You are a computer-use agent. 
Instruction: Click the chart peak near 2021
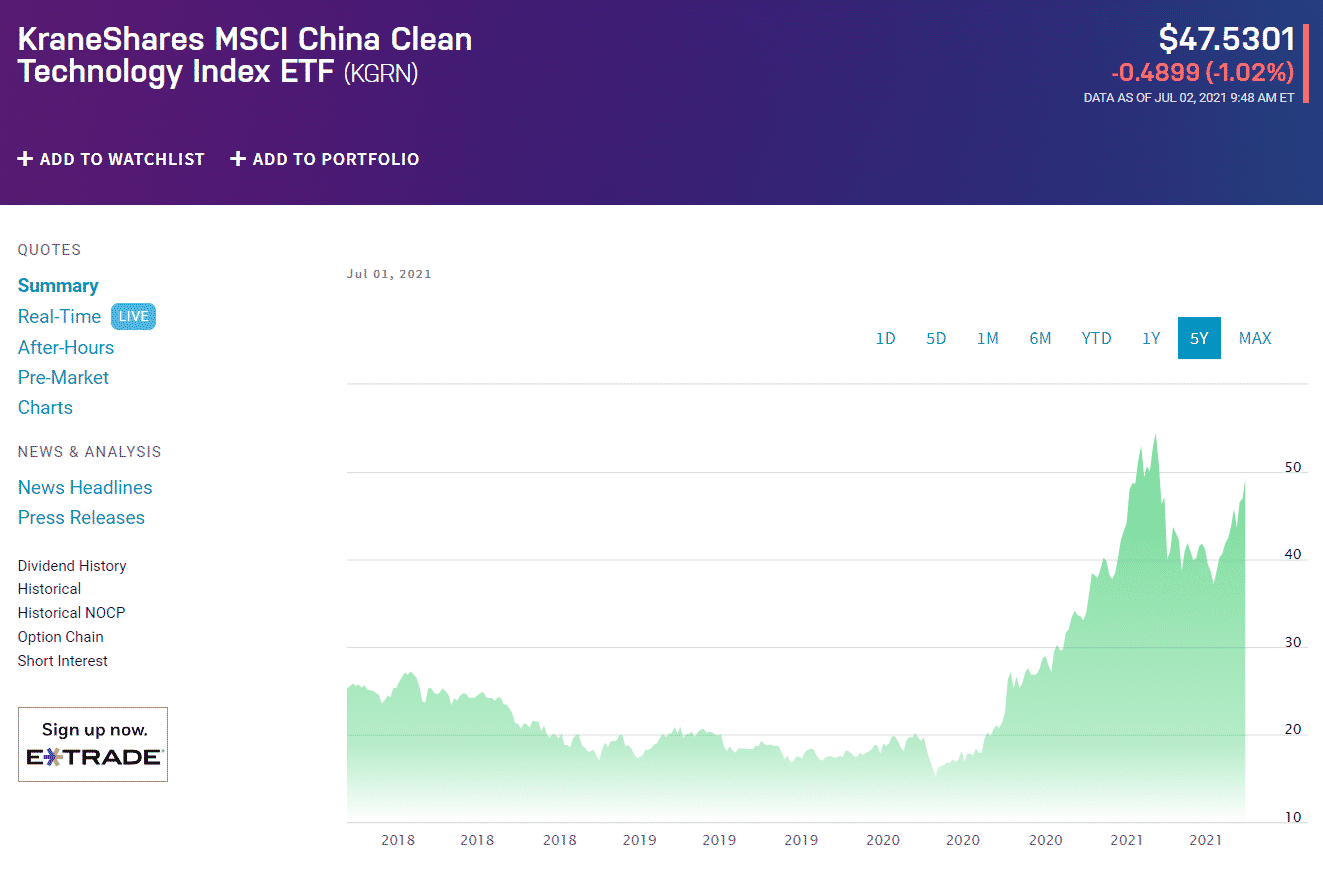pyautogui.click(x=1155, y=436)
